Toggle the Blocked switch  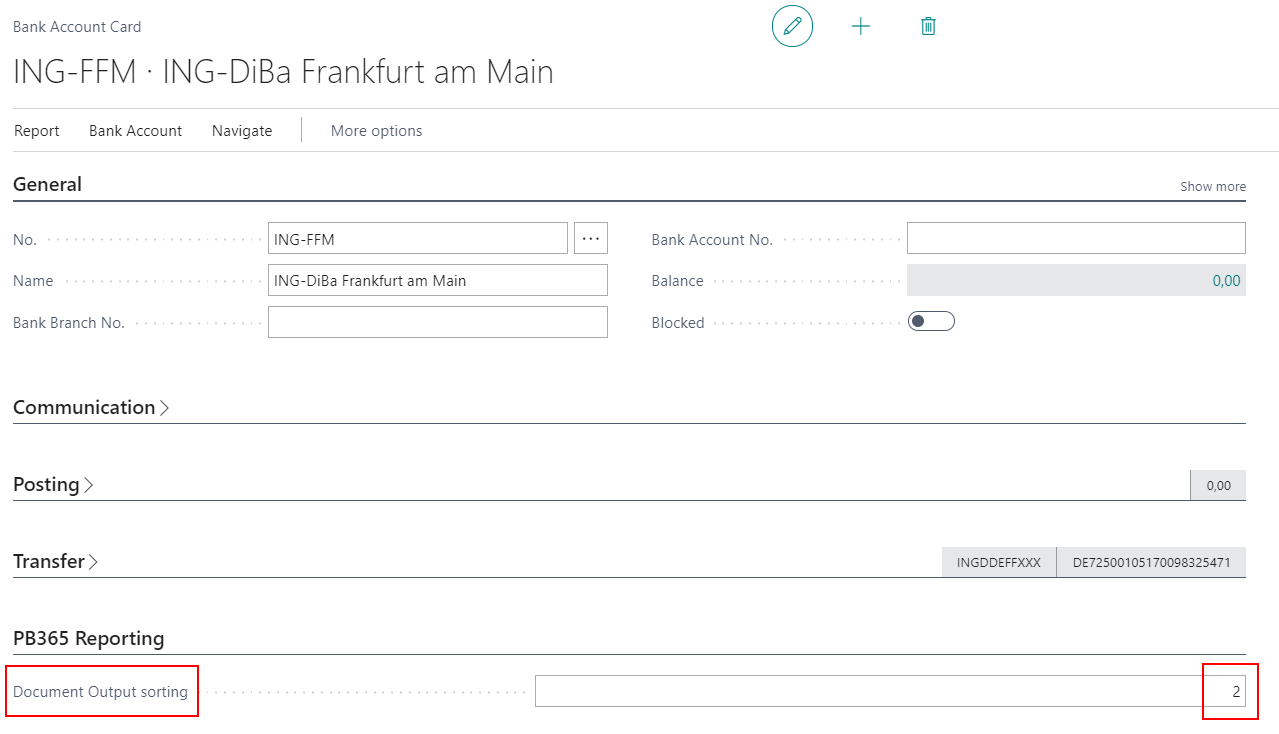(x=931, y=321)
